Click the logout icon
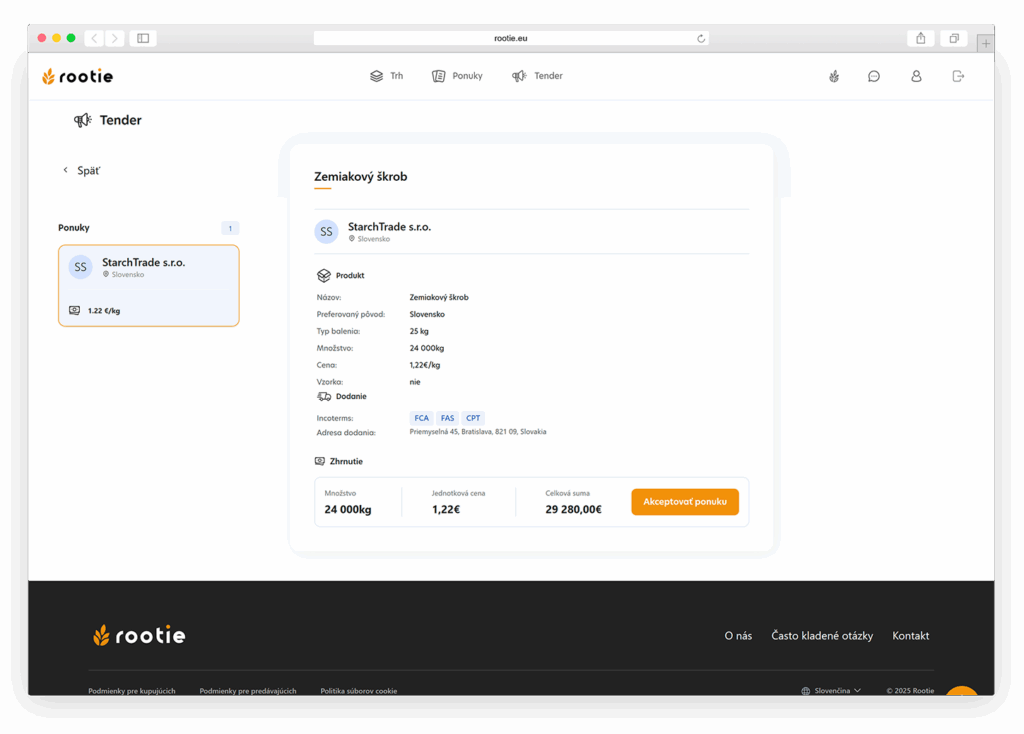This screenshot has width=1024, height=734. pos(958,76)
